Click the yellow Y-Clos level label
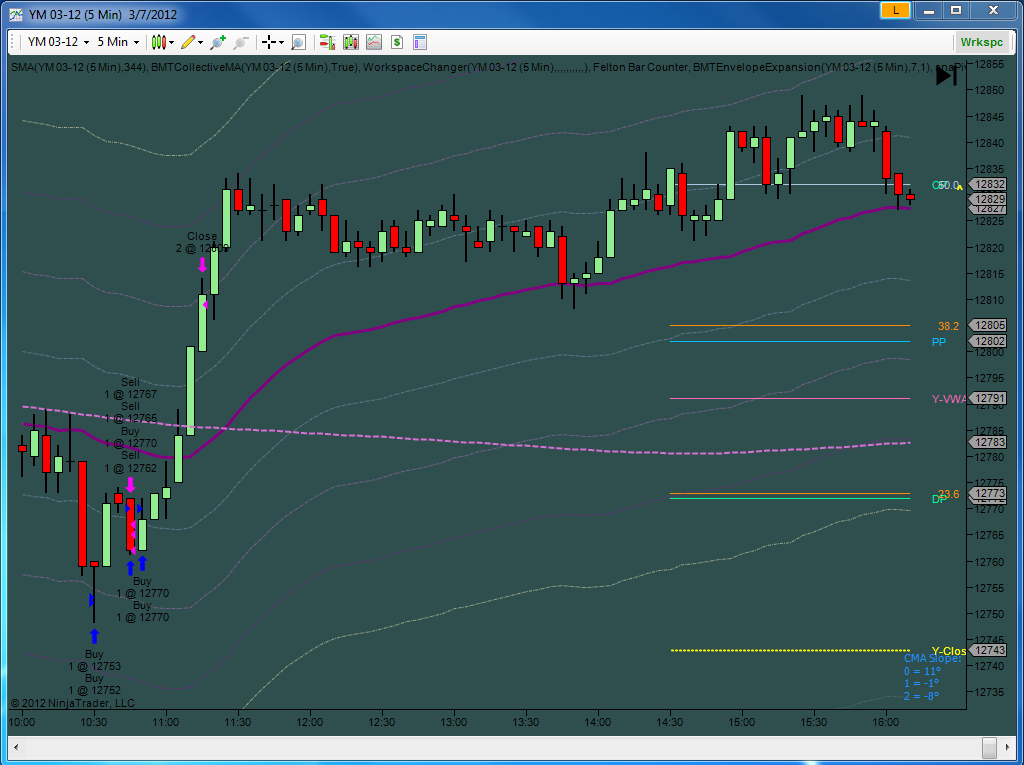This screenshot has height=765, width=1024. [948, 651]
